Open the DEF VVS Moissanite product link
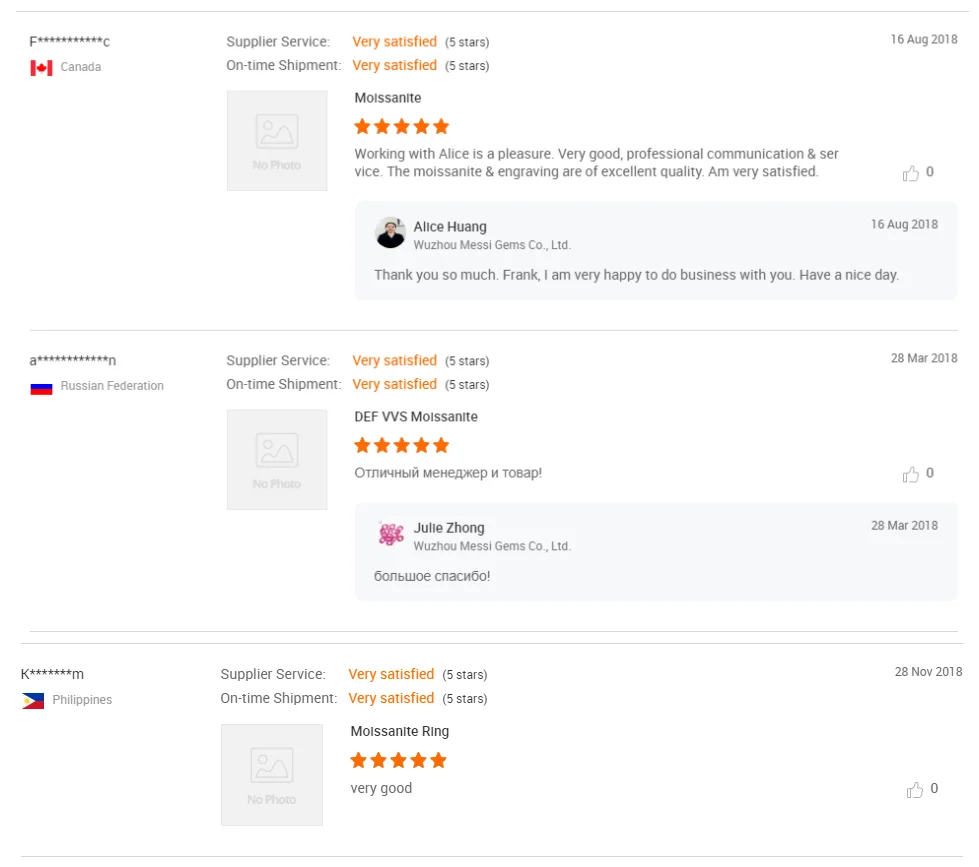The width and height of the screenshot is (979, 867). coord(416,417)
